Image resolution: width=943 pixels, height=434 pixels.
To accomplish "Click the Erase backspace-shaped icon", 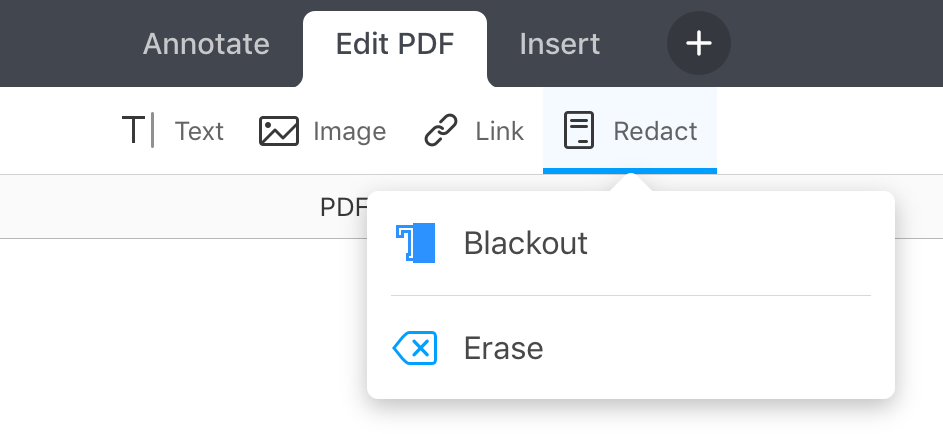I will pyautogui.click(x=415, y=348).
